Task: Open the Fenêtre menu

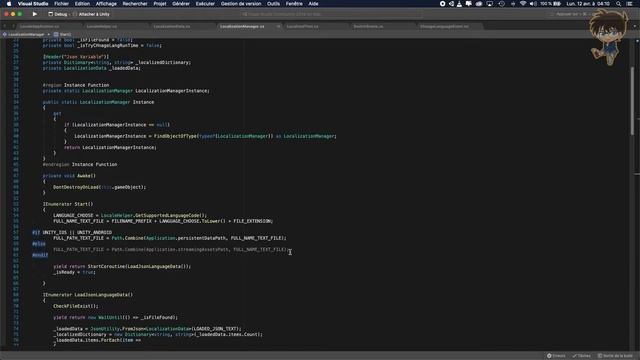Action: pos(294,4)
